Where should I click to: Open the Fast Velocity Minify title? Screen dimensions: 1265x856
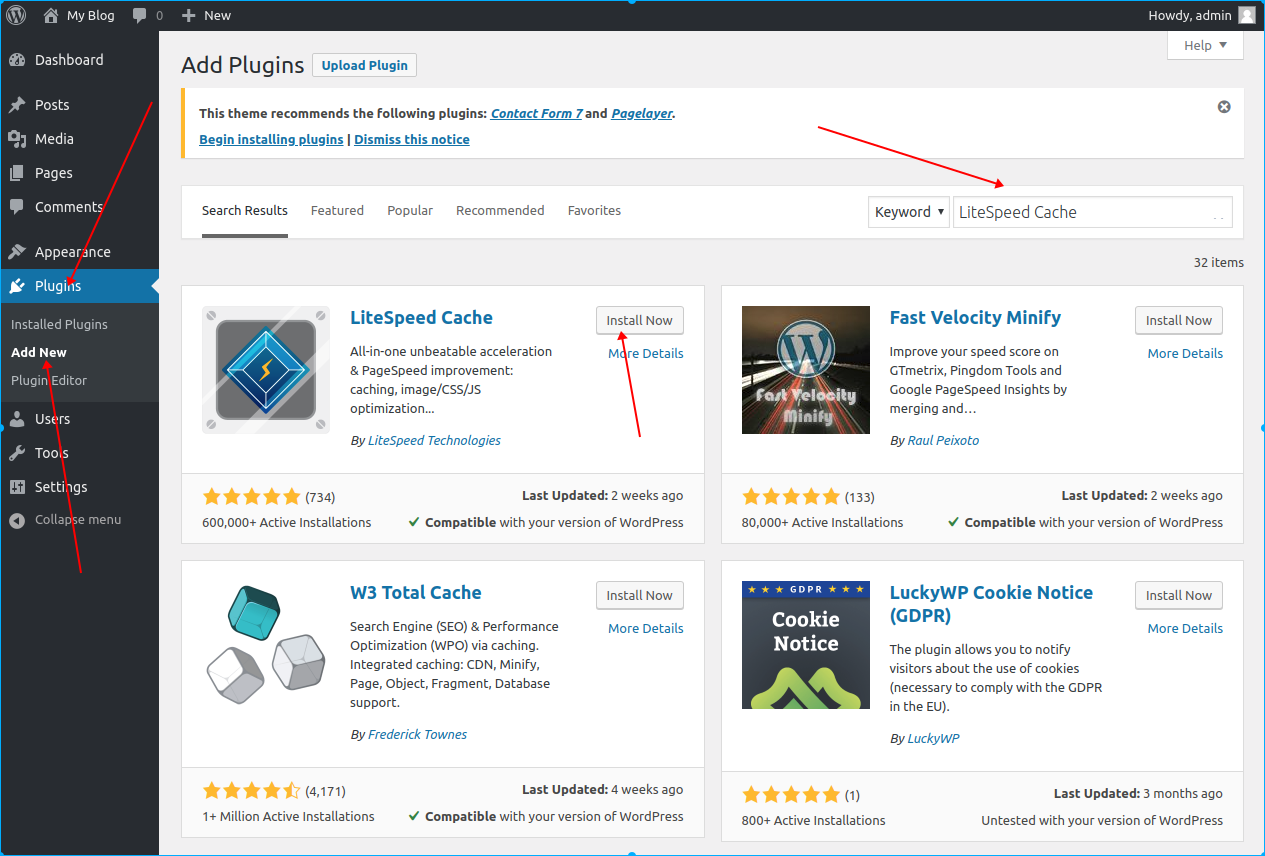[975, 318]
